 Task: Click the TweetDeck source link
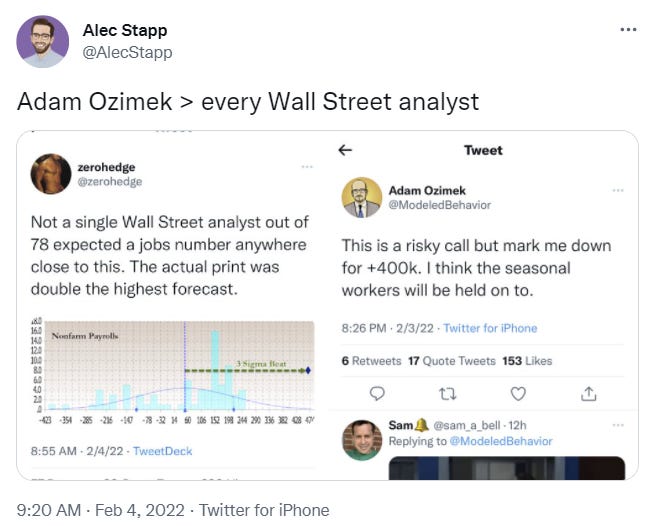(x=163, y=451)
